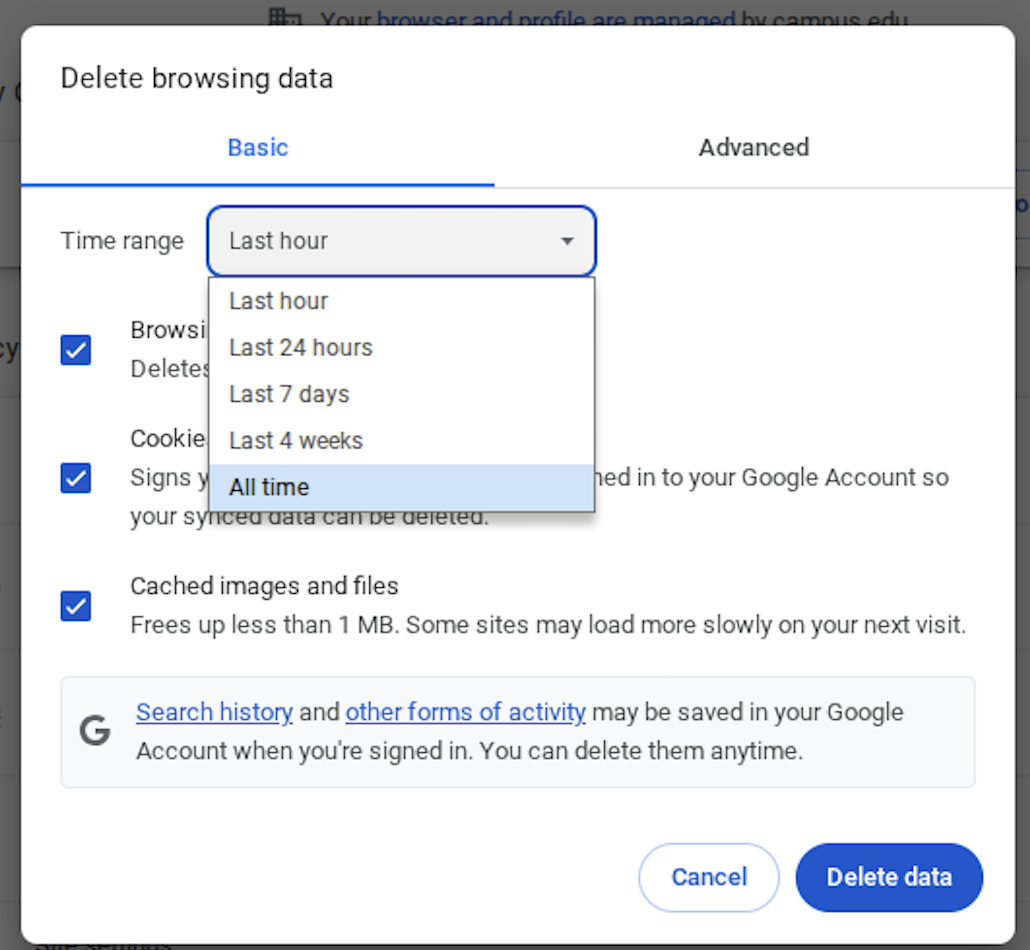
Task: Click the Delete data button
Action: [x=888, y=877]
